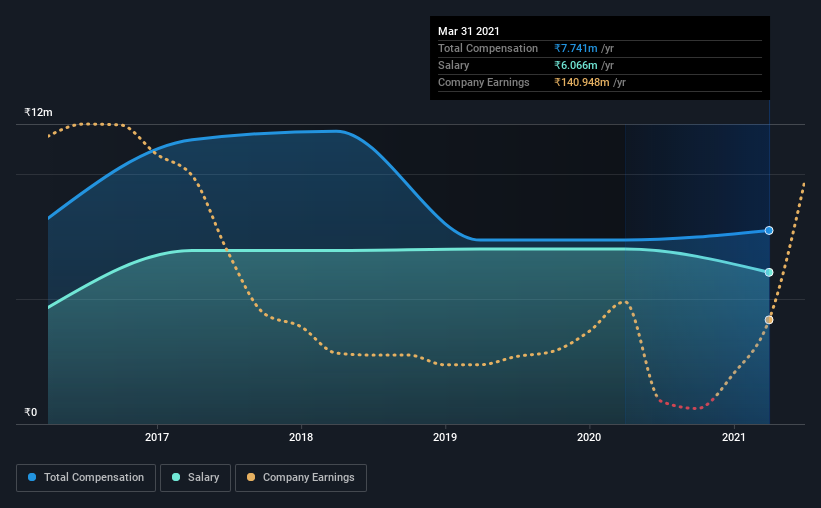Click the 2018 x-axis label
Viewport: 821px width, 508px height.
pyautogui.click(x=301, y=437)
